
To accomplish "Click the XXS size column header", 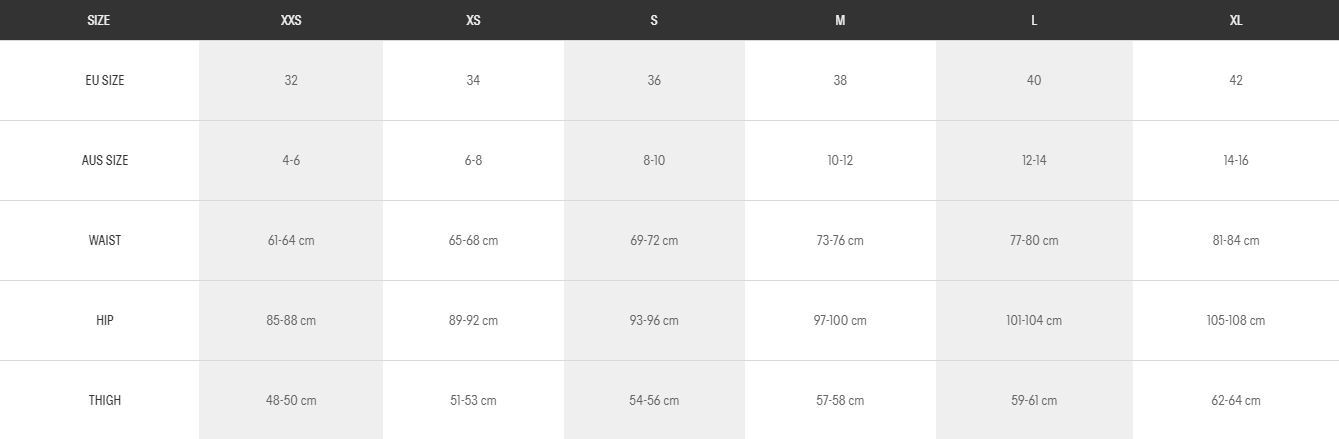I will pos(291,20).
